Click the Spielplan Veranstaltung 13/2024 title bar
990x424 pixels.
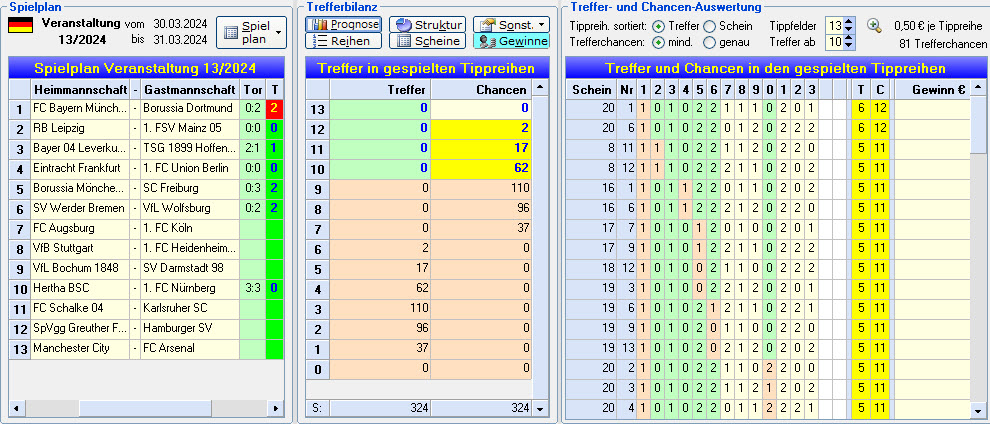point(146,68)
